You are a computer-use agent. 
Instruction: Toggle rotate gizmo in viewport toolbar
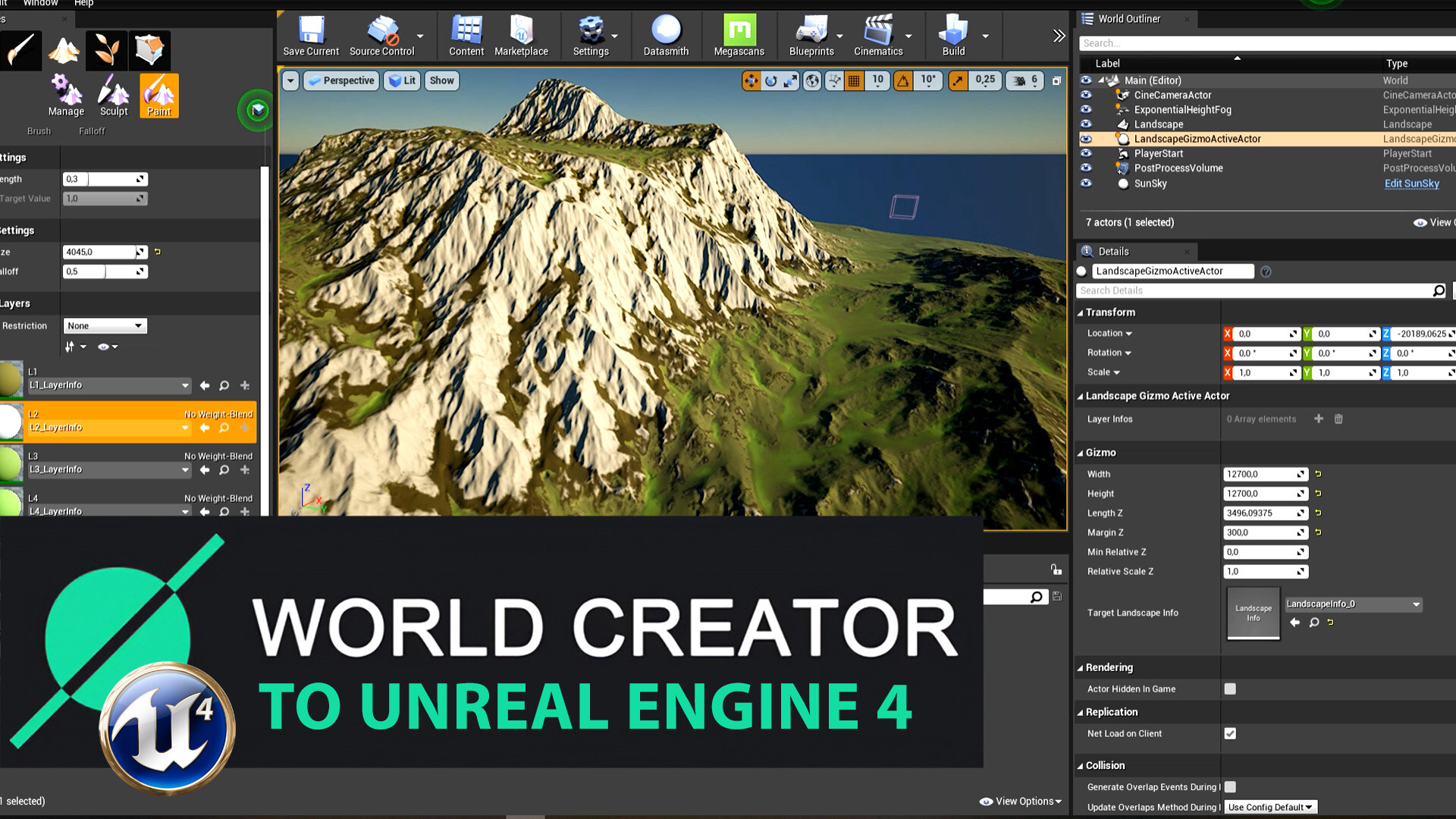coord(770,80)
